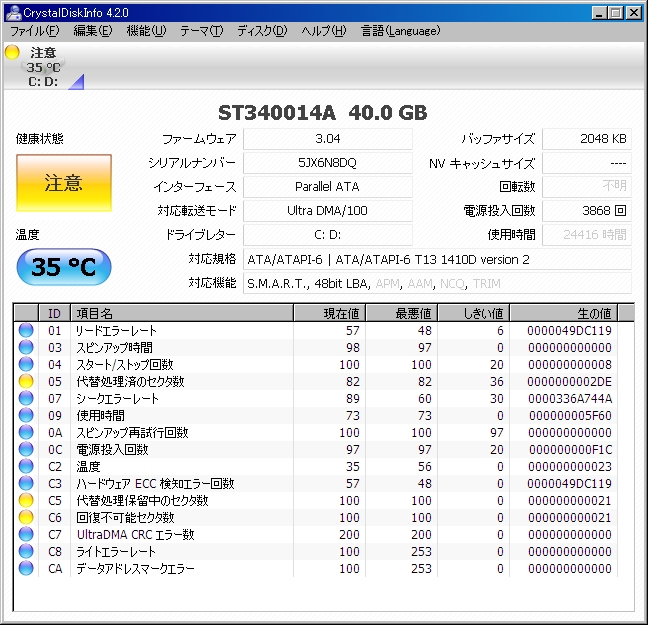Click status icon for 07 シークエラーレート

26,398
